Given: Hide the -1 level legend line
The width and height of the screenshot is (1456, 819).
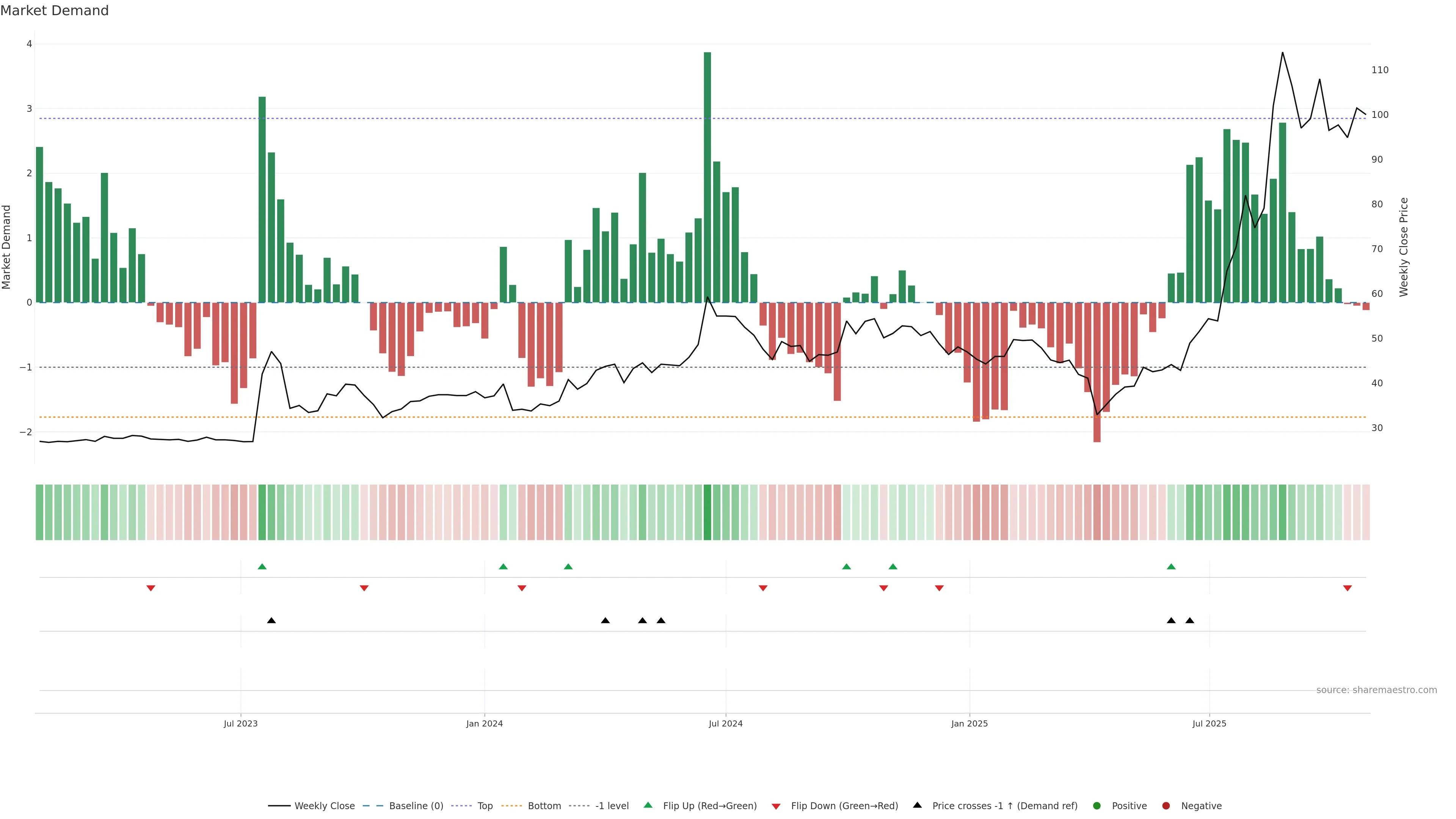Looking at the screenshot, I should pyautogui.click(x=611, y=806).
